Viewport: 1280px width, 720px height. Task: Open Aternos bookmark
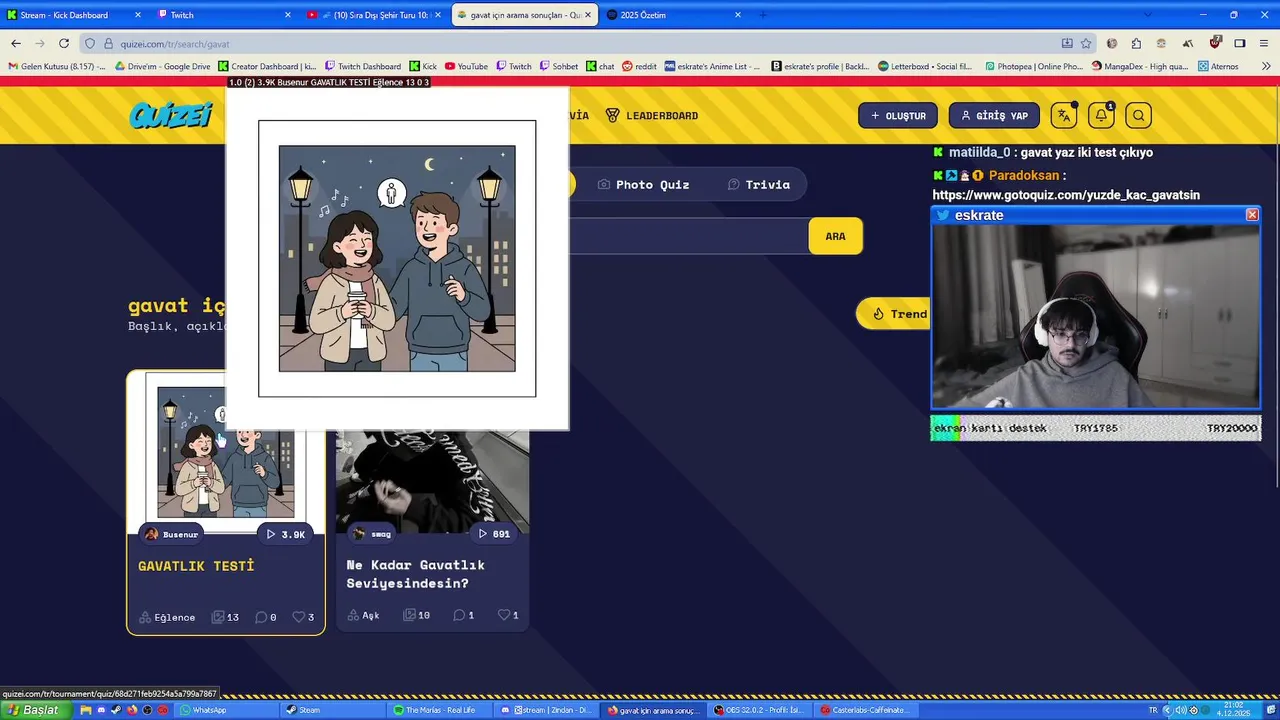tap(1217, 66)
